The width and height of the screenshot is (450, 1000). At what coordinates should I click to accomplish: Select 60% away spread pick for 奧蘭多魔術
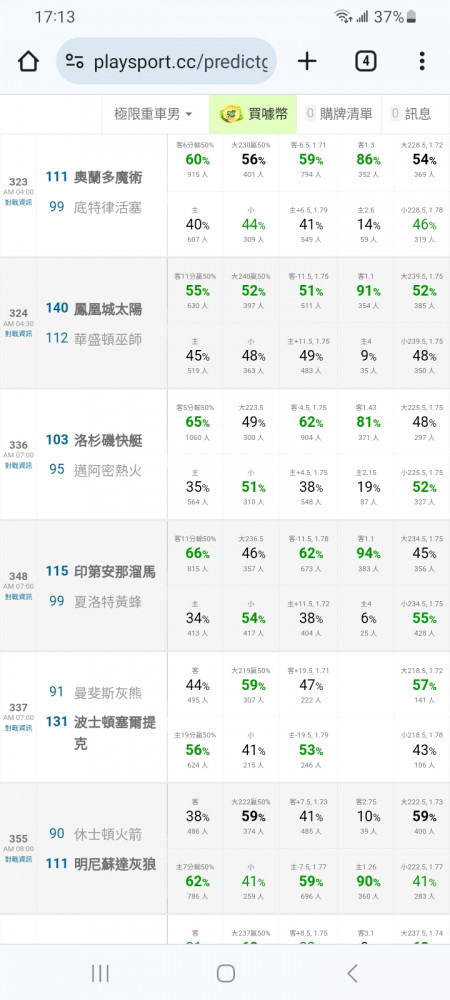(x=195, y=159)
